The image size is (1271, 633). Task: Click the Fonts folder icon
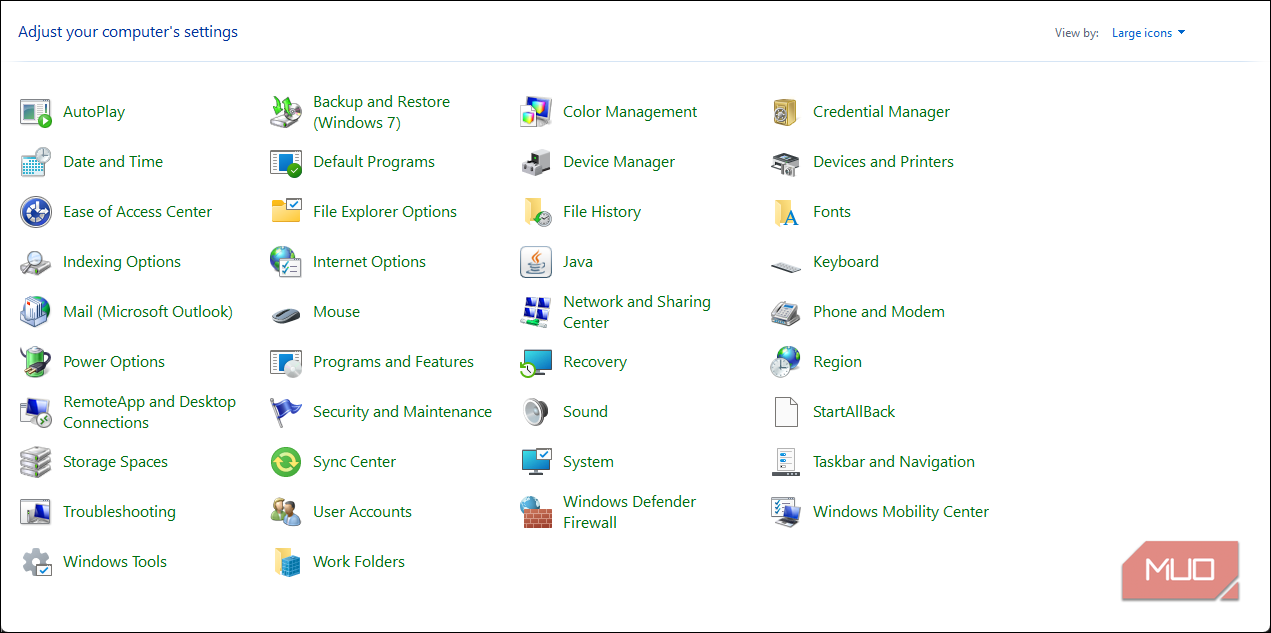[786, 212]
